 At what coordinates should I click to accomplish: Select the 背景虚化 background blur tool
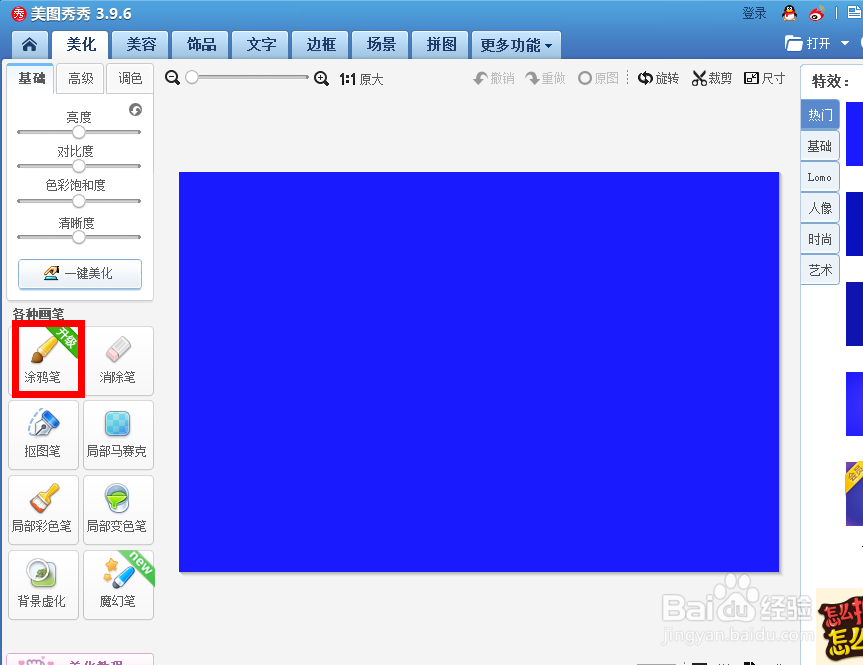click(x=43, y=585)
